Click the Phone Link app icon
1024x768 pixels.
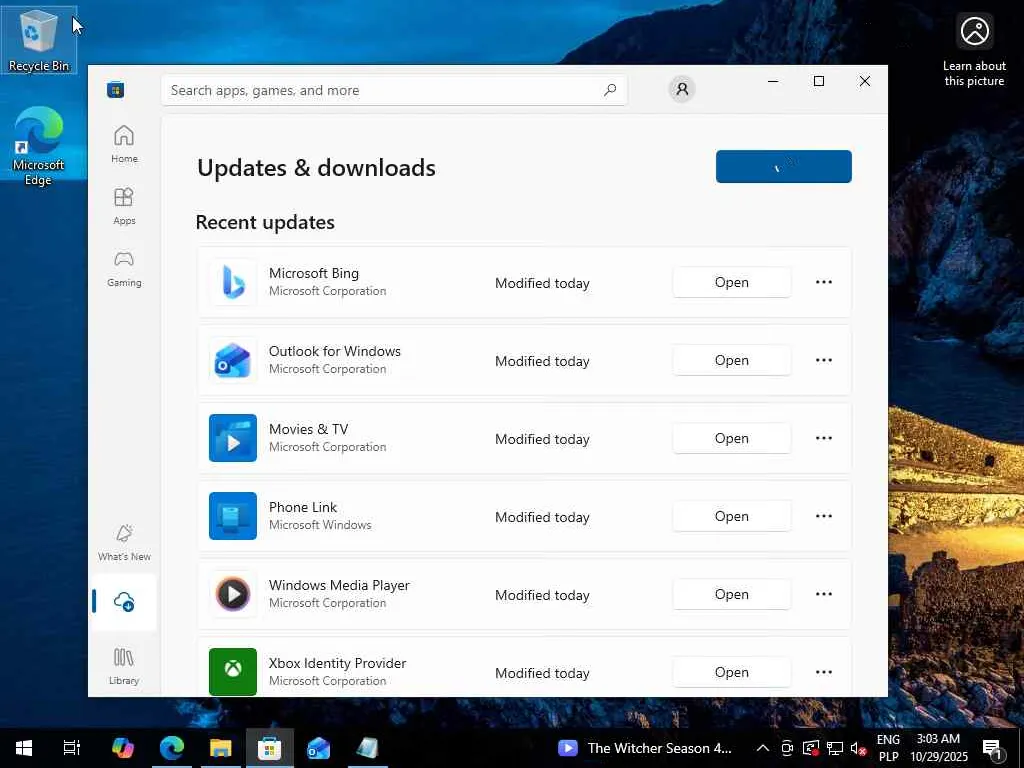pyautogui.click(x=232, y=516)
